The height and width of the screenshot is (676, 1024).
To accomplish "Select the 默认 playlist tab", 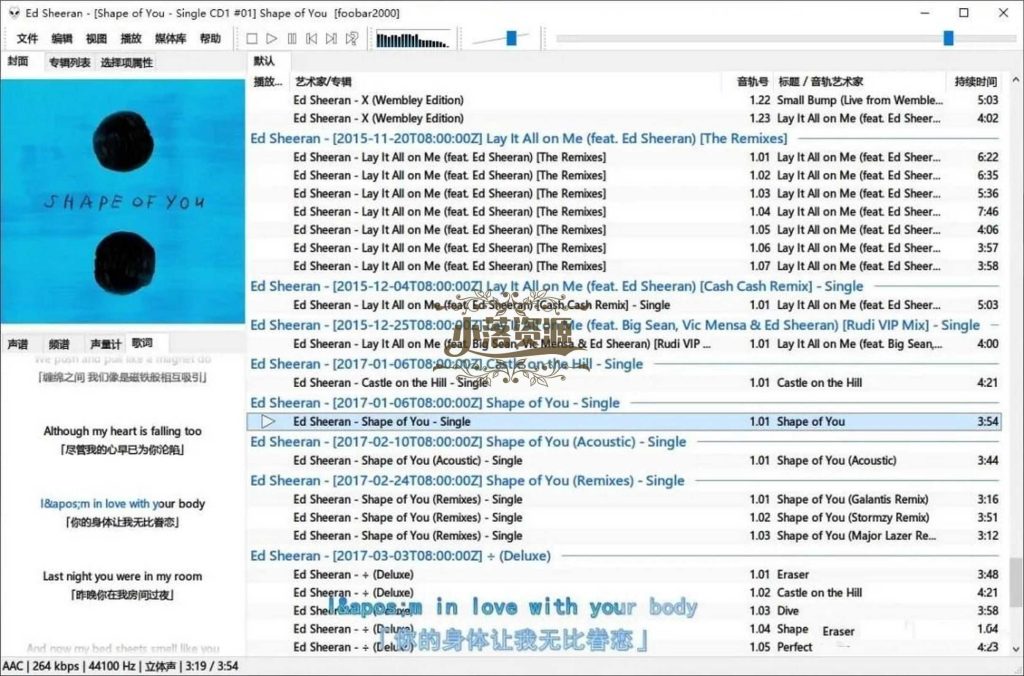I will (x=264, y=61).
